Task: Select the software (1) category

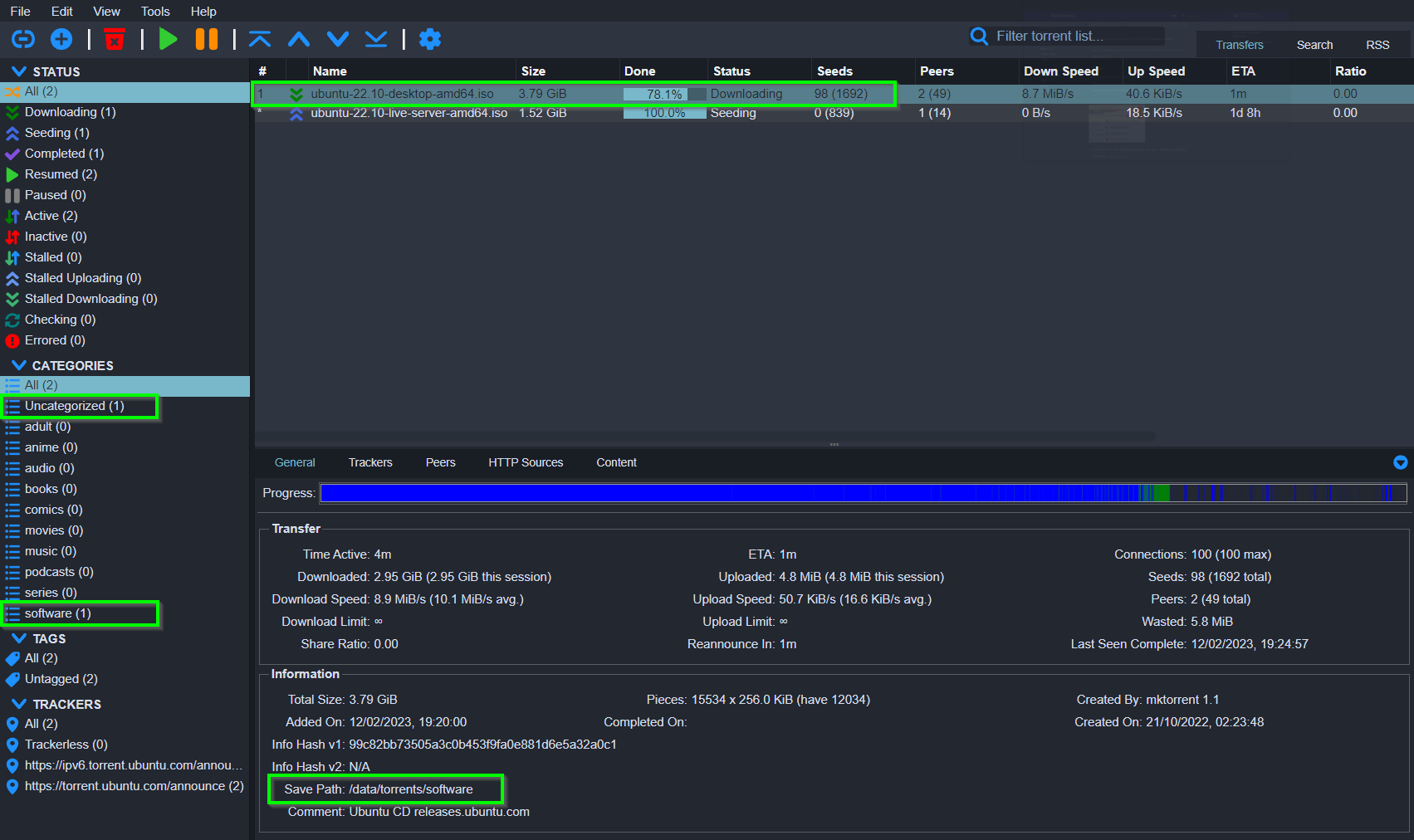Action: pyautogui.click(x=57, y=613)
